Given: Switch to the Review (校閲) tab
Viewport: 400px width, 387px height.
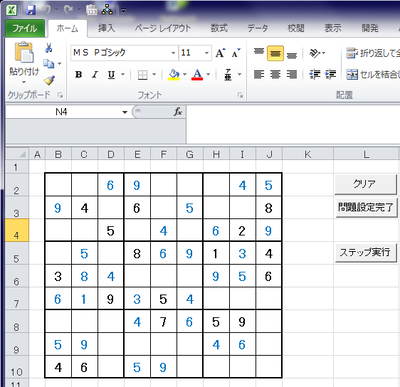Looking at the screenshot, I should pyautogui.click(x=296, y=28).
